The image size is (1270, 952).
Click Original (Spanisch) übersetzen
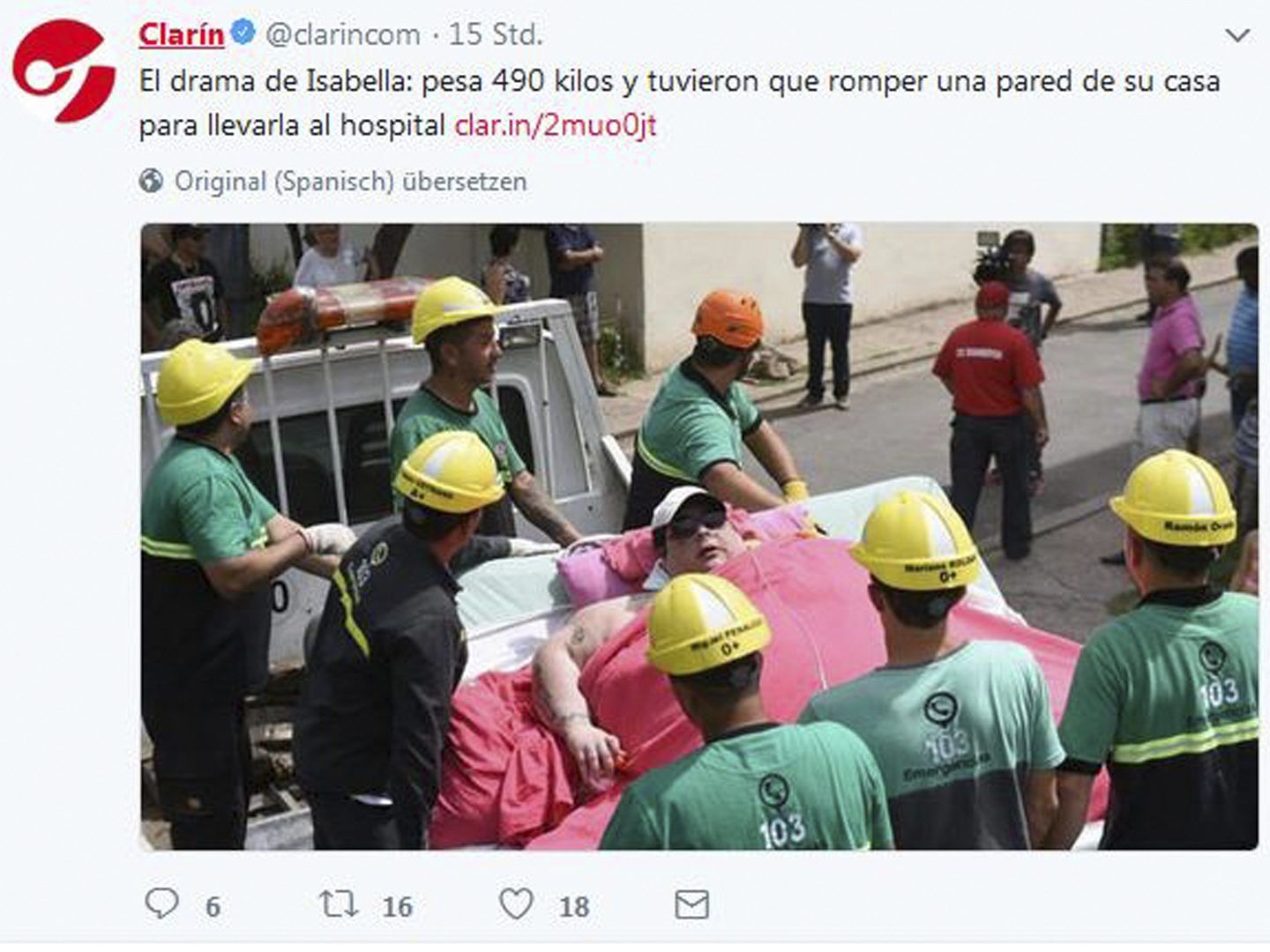(350, 182)
